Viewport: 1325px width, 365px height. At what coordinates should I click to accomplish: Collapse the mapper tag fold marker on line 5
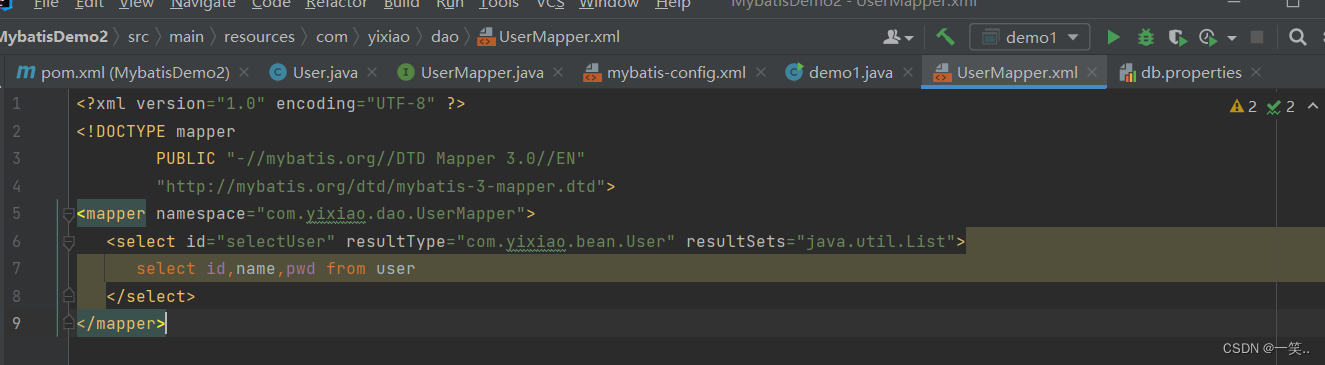(68, 213)
